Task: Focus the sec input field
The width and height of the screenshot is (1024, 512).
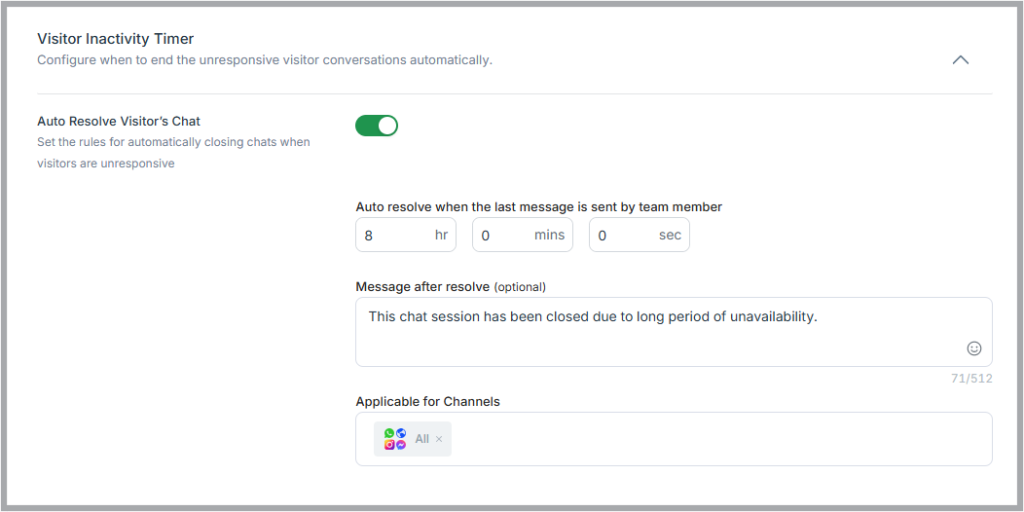Action: coord(639,235)
